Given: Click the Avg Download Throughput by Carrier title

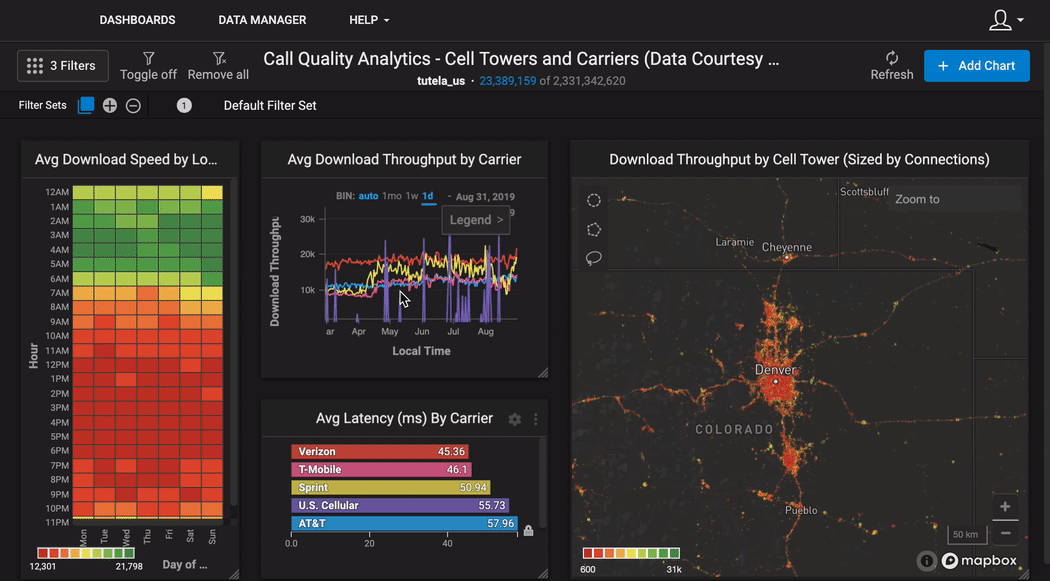Looking at the screenshot, I should (404, 159).
